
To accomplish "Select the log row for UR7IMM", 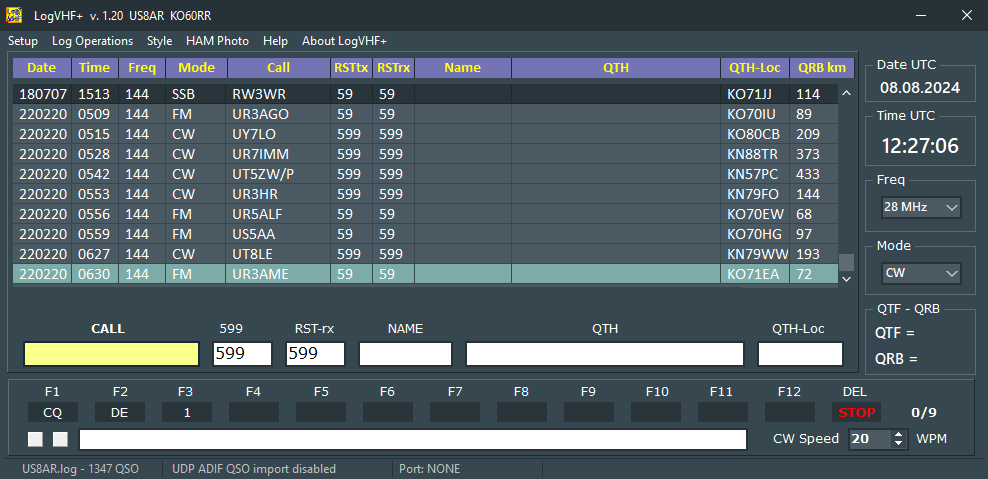I will click(425, 154).
